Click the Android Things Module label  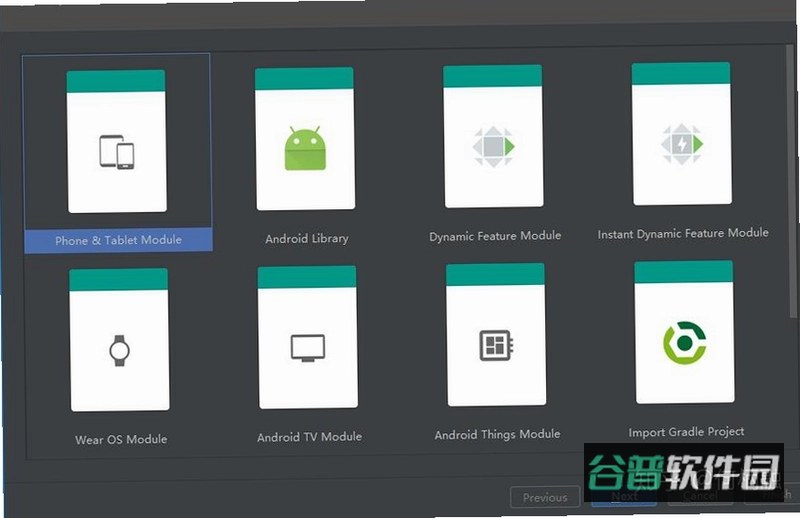(497, 434)
